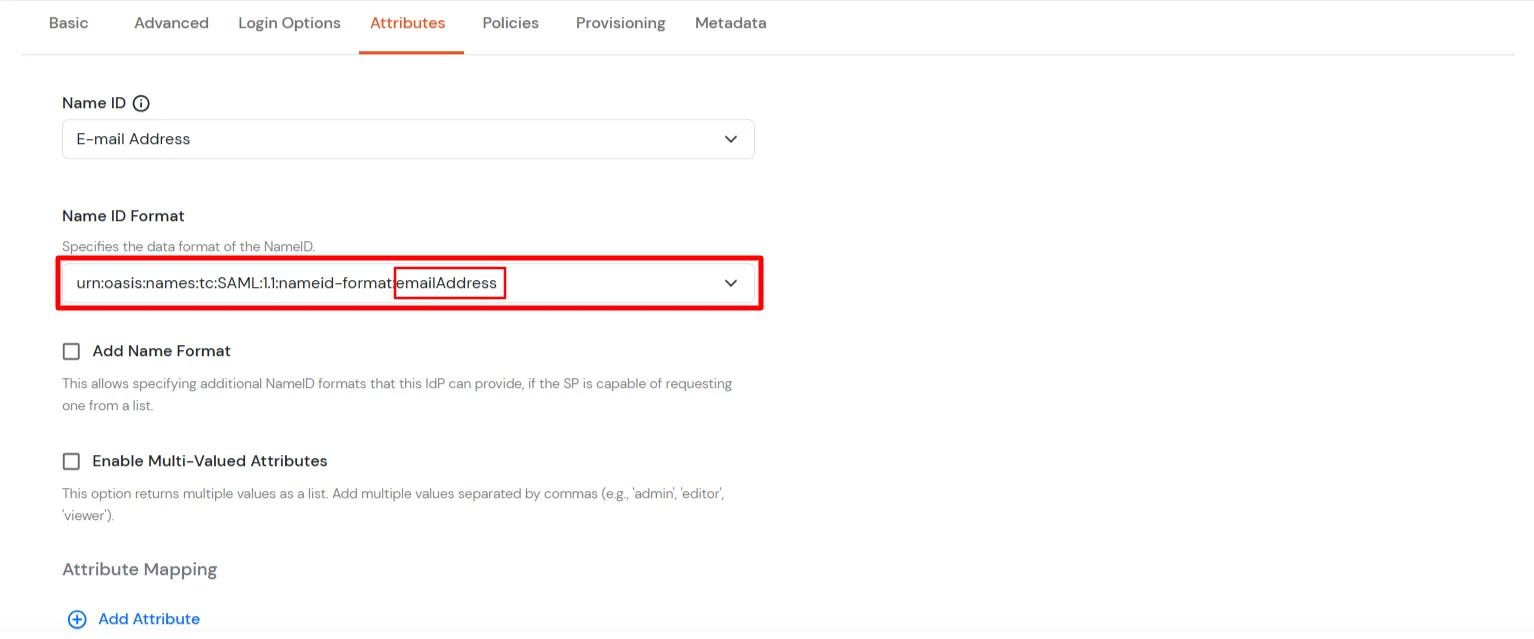Open the Name ID Format dropdown
Screen dimensions: 1534x639
(x=408, y=283)
